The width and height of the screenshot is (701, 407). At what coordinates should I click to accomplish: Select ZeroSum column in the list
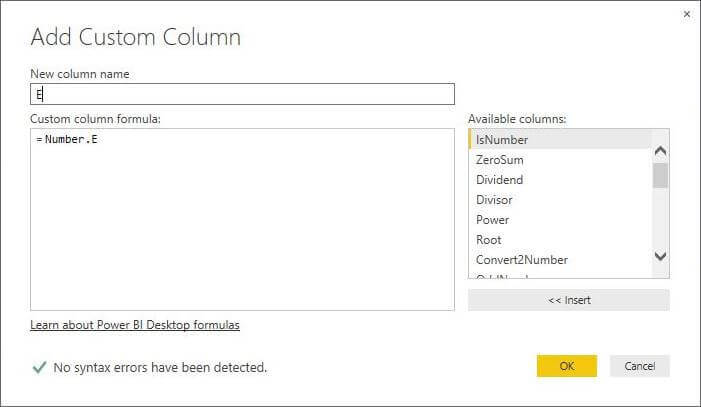pyautogui.click(x=500, y=160)
